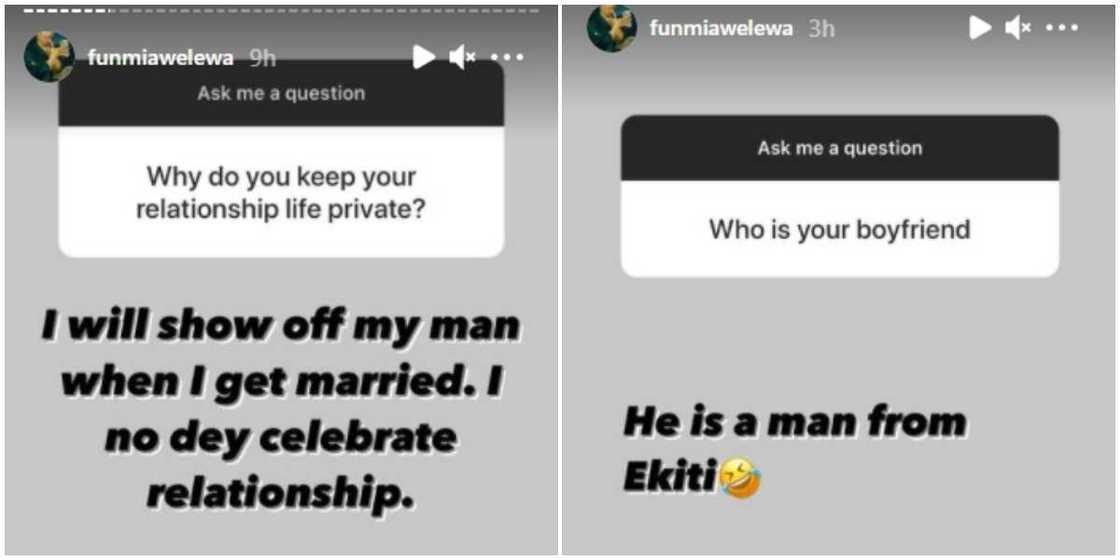Click the 3h timestamp on right story

pyautogui.click(x=821, y=29)
